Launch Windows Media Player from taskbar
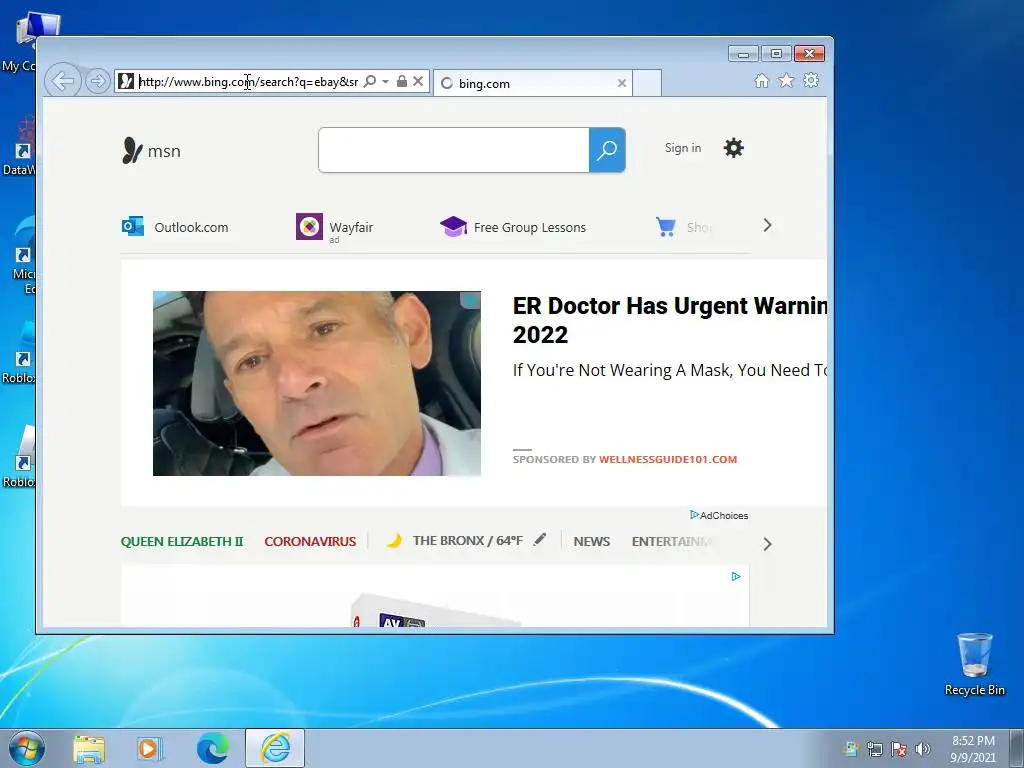 coord(150,749)
